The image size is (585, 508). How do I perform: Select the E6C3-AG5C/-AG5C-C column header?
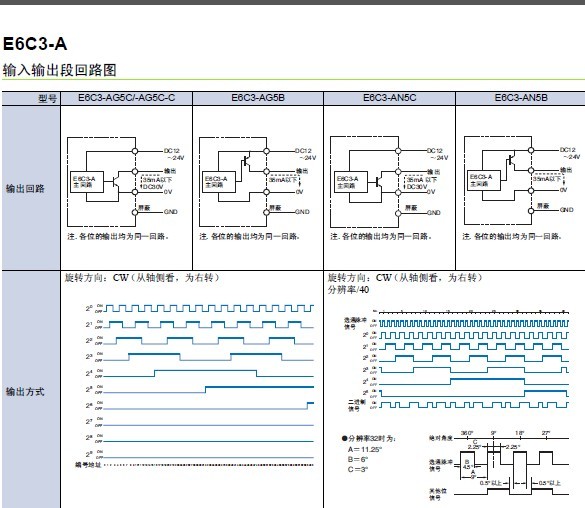point(126,98)
